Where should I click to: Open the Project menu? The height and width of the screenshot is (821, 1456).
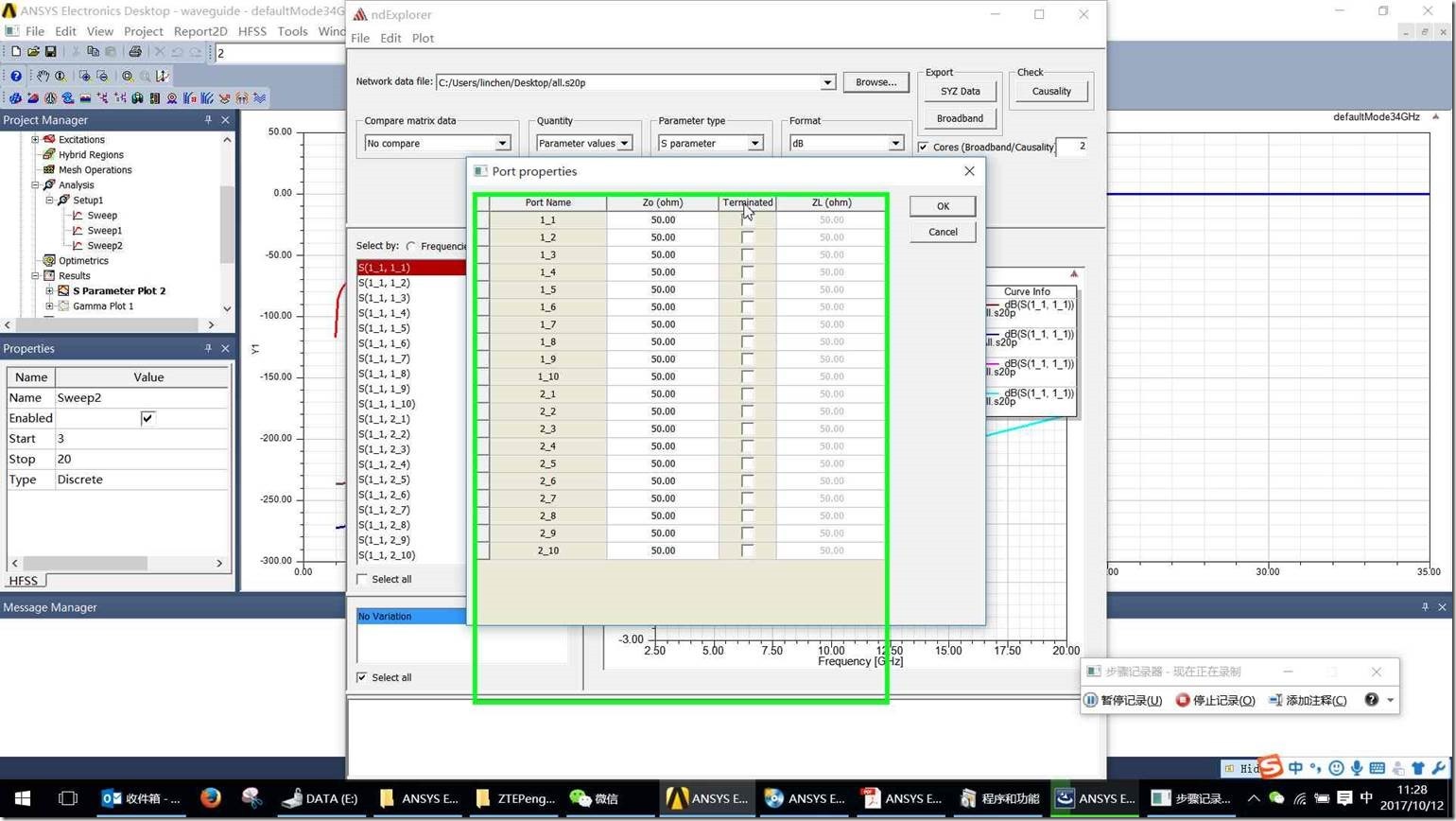coord(144,31)
